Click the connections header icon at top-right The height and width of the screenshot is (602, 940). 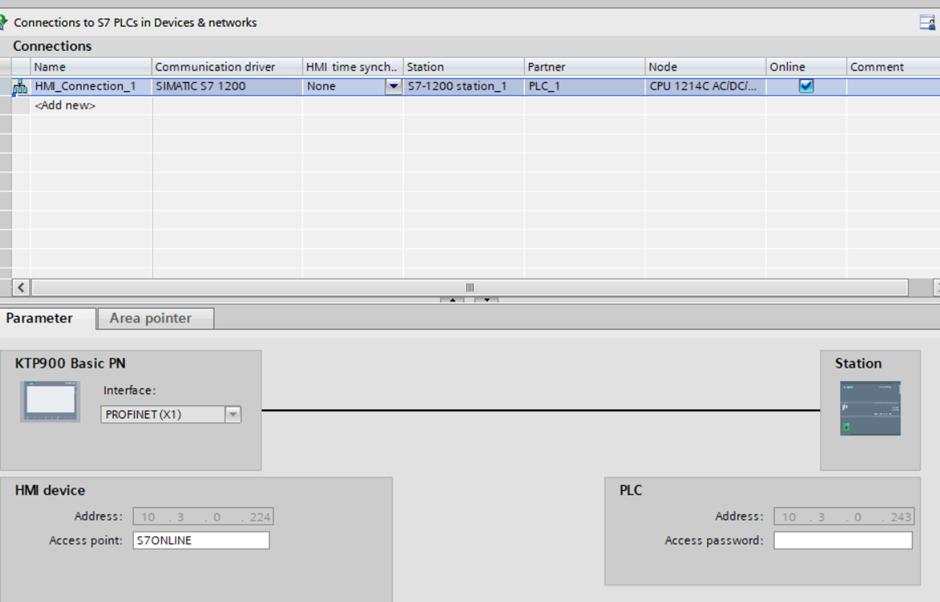927,23
